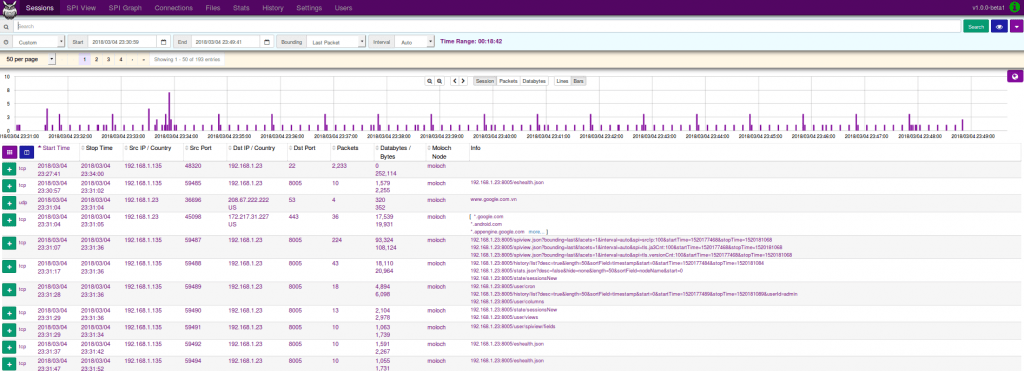Click the graph zoom out magnifier
Viewport: 1024px width, 371px height.
440,81
